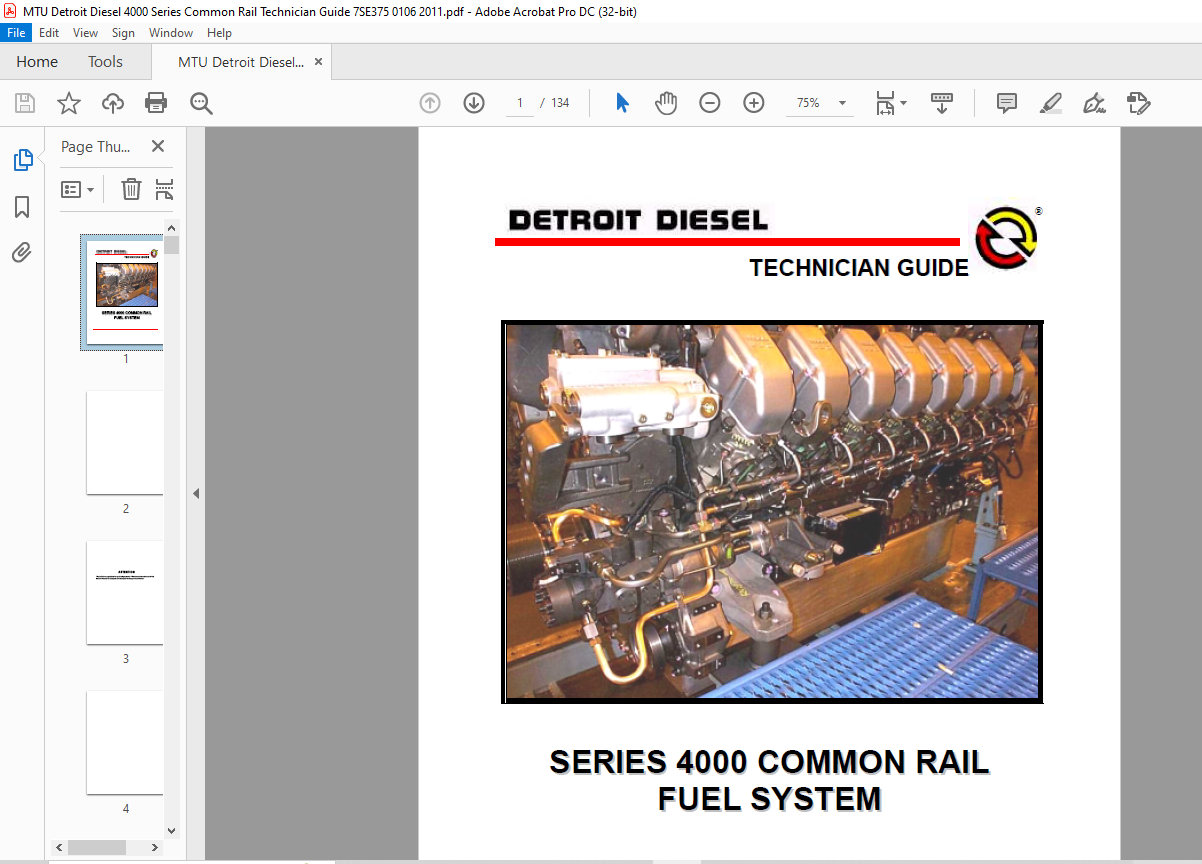
Task: Open the find text search tool
Action: point(201,103)
